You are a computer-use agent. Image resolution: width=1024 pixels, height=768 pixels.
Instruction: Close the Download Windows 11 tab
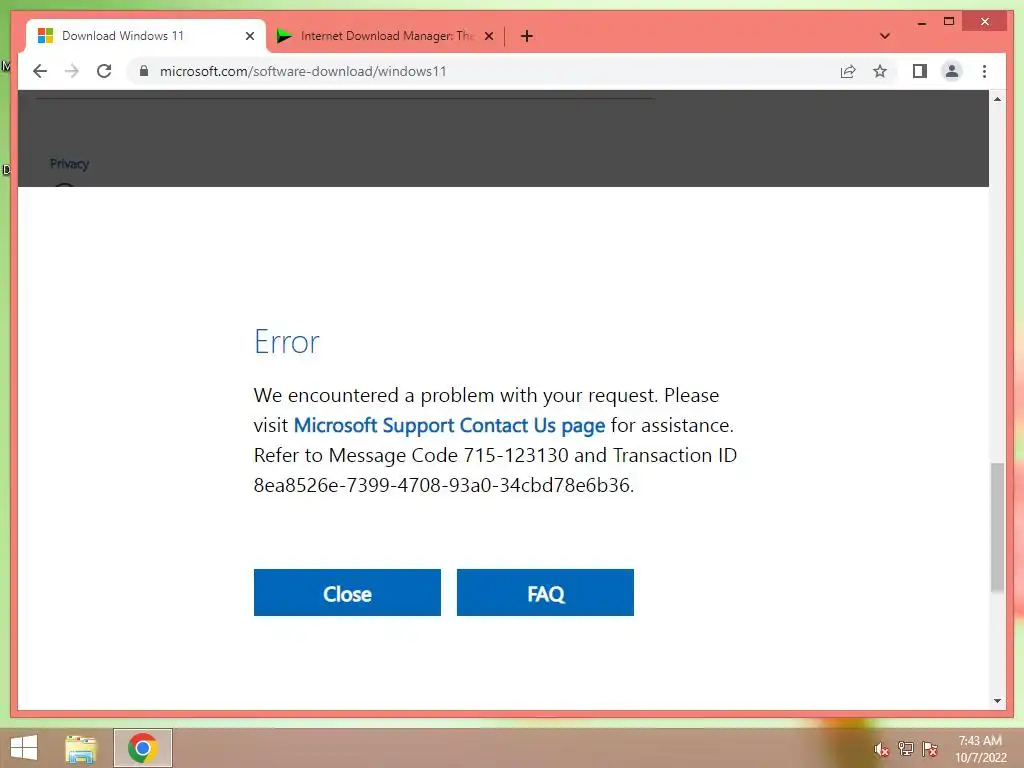(249, 36)
